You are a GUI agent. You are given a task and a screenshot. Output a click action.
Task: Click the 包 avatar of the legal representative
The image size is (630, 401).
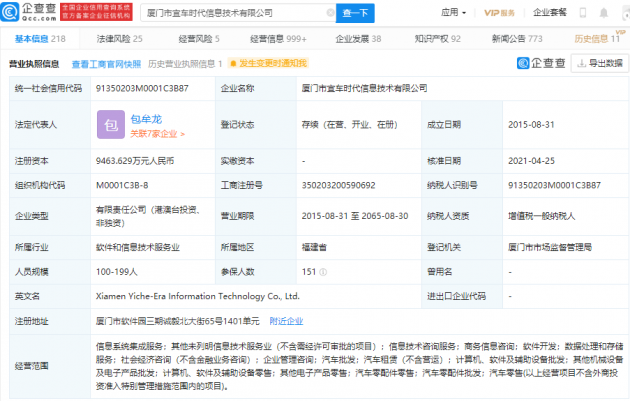point(111,125)
